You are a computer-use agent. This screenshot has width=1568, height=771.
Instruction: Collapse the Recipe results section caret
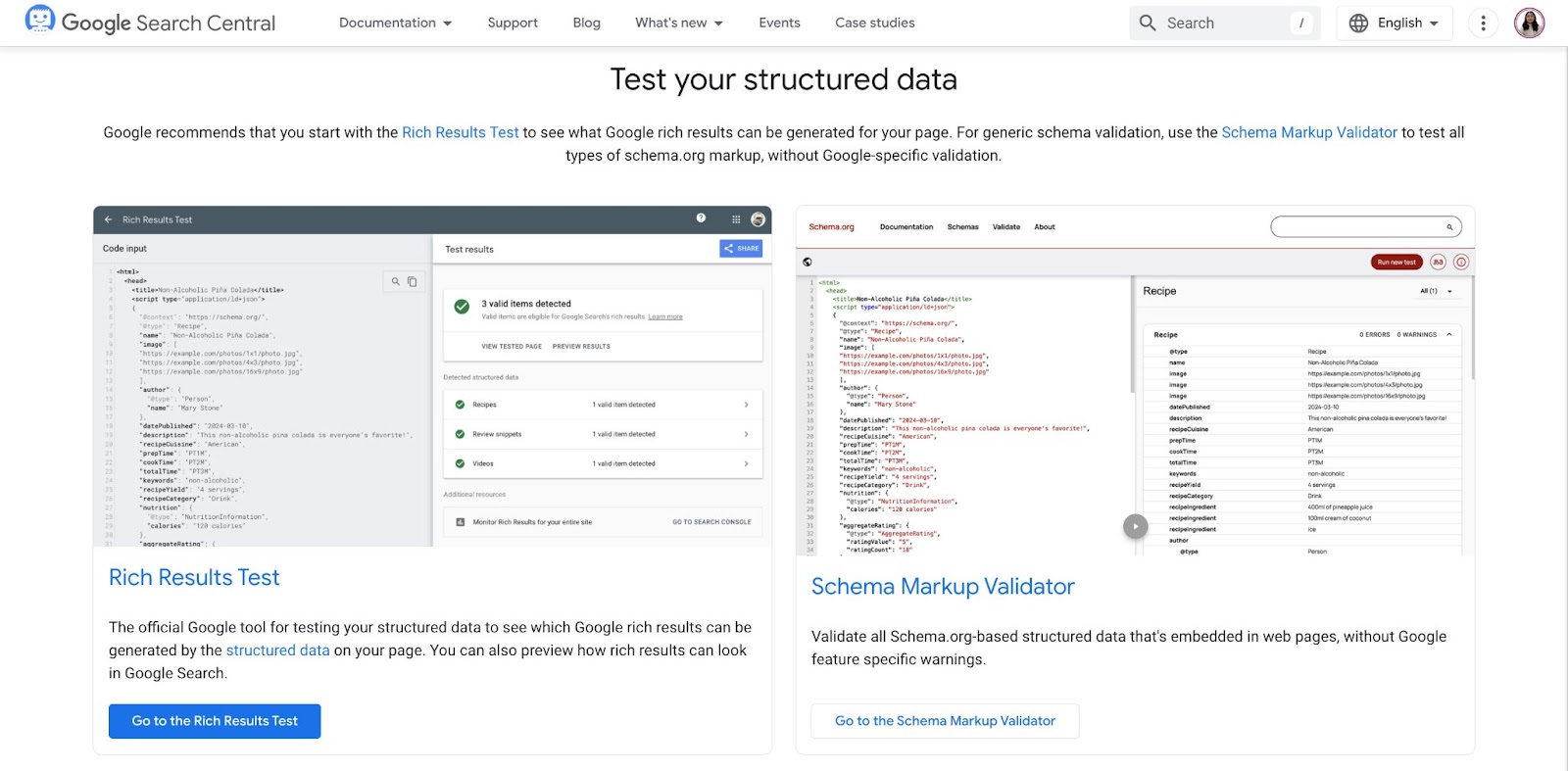(x=1449, y=335)
